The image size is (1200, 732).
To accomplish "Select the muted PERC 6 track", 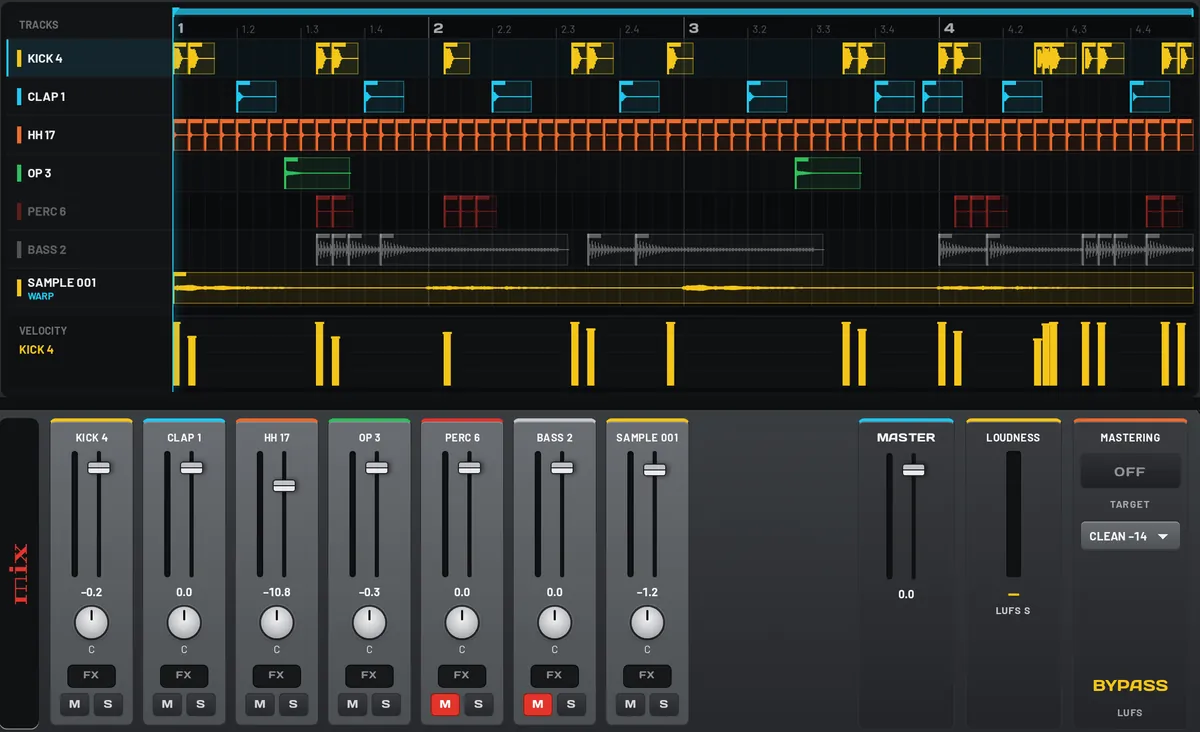I will pos(88,211).
